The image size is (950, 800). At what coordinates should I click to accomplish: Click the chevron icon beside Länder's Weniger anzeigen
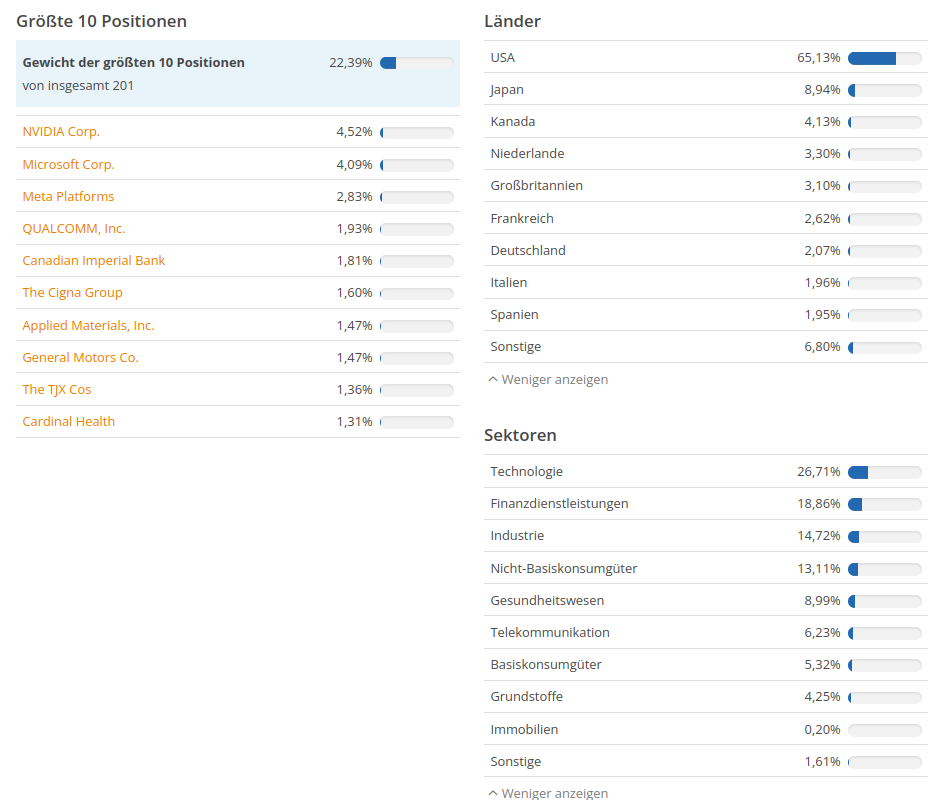pos(492,380)
